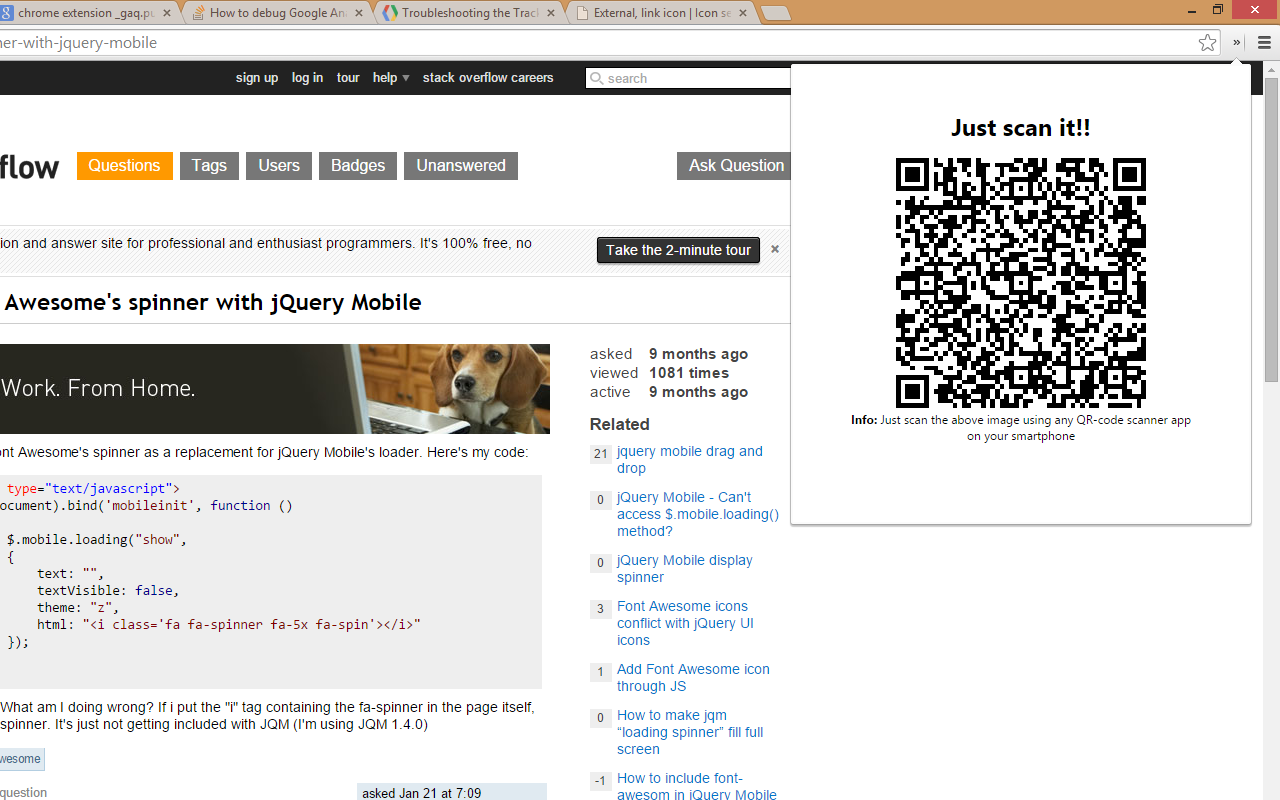Select the Questions navigation tab
Screen dimensions: 1280x800
(124, 166)
